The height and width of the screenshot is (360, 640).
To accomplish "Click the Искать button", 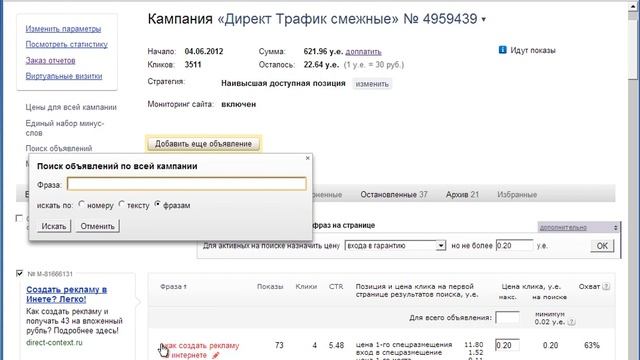I will (x=54, y=226).
